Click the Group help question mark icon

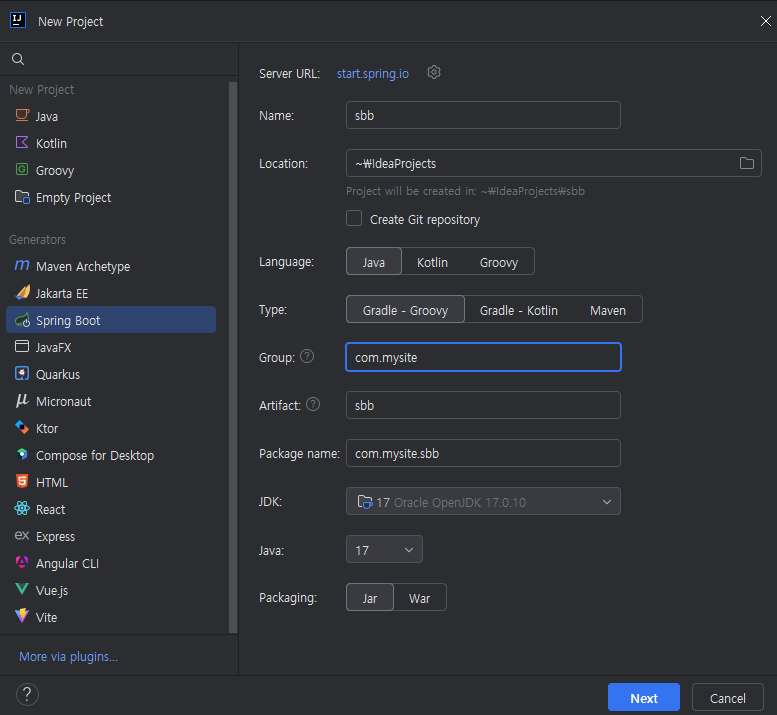(307, 356)
